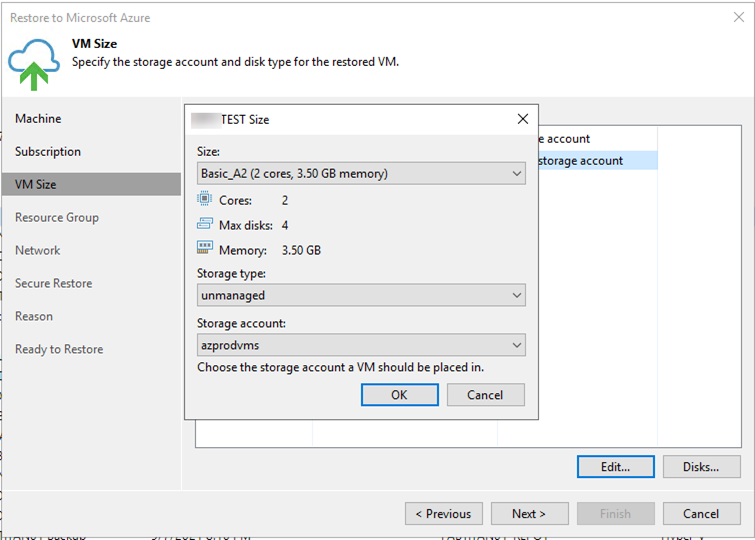Select the highlighted storage account row
Screen dimensions: 755x540
(598, 160)
